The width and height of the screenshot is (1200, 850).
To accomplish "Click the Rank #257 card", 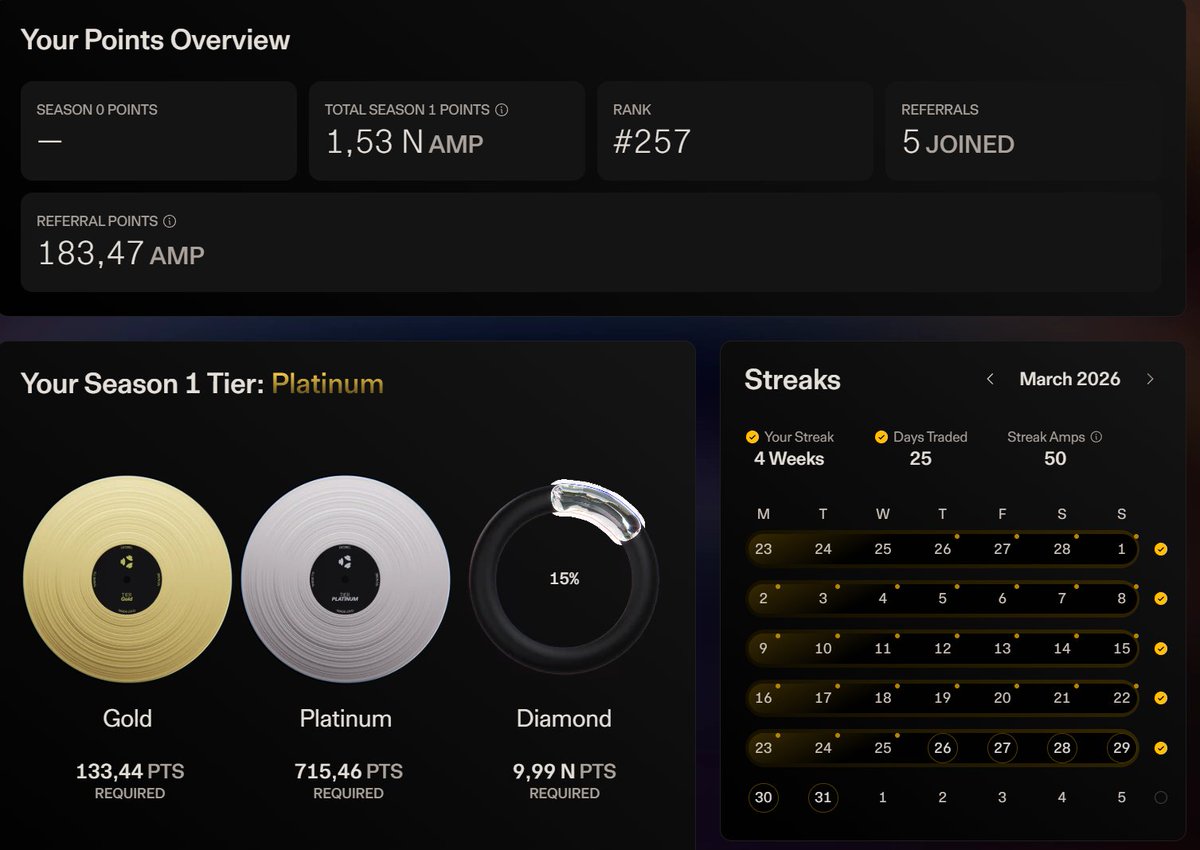I will [x=735, y=131].
